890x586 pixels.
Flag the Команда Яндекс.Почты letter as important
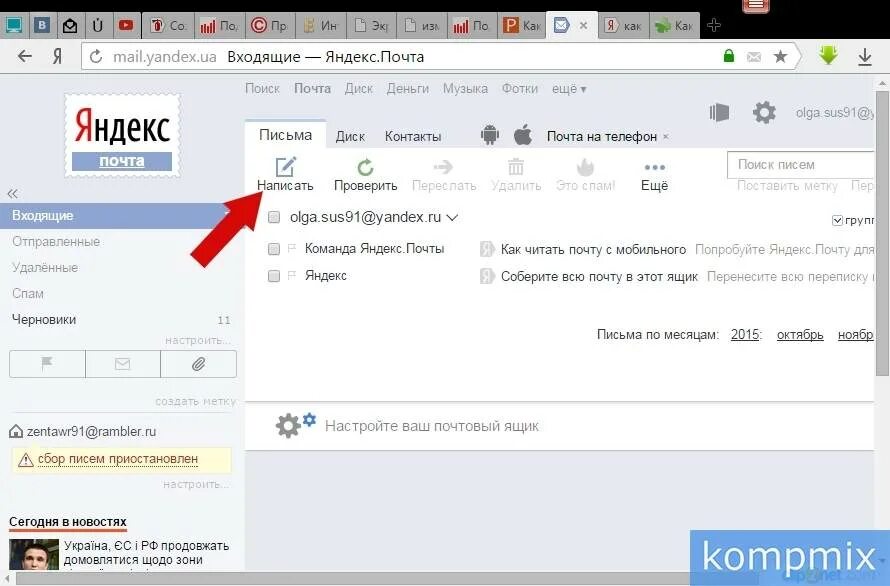coord(292,248)
